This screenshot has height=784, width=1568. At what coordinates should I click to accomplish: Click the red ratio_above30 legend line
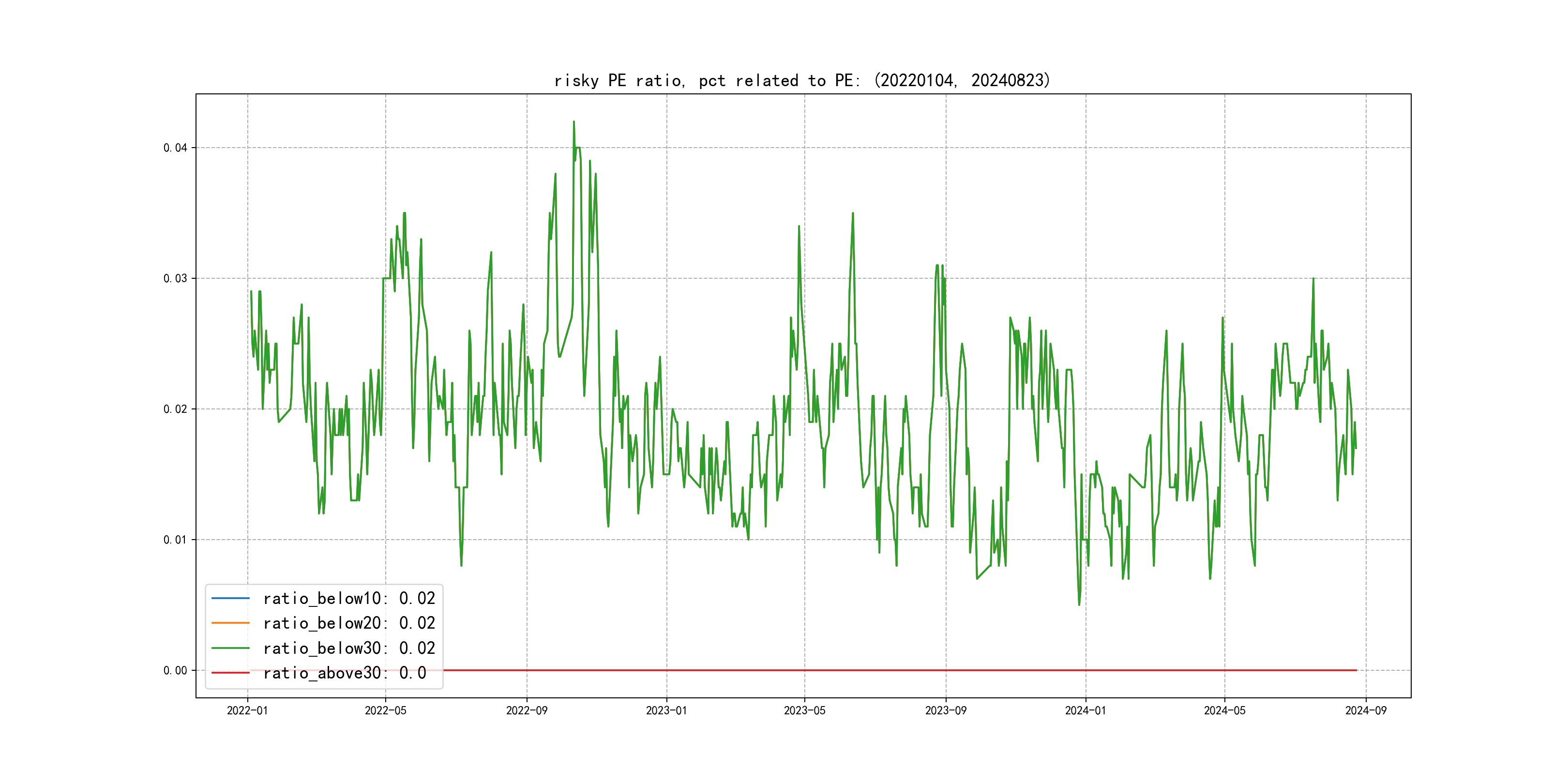point(230,673)
